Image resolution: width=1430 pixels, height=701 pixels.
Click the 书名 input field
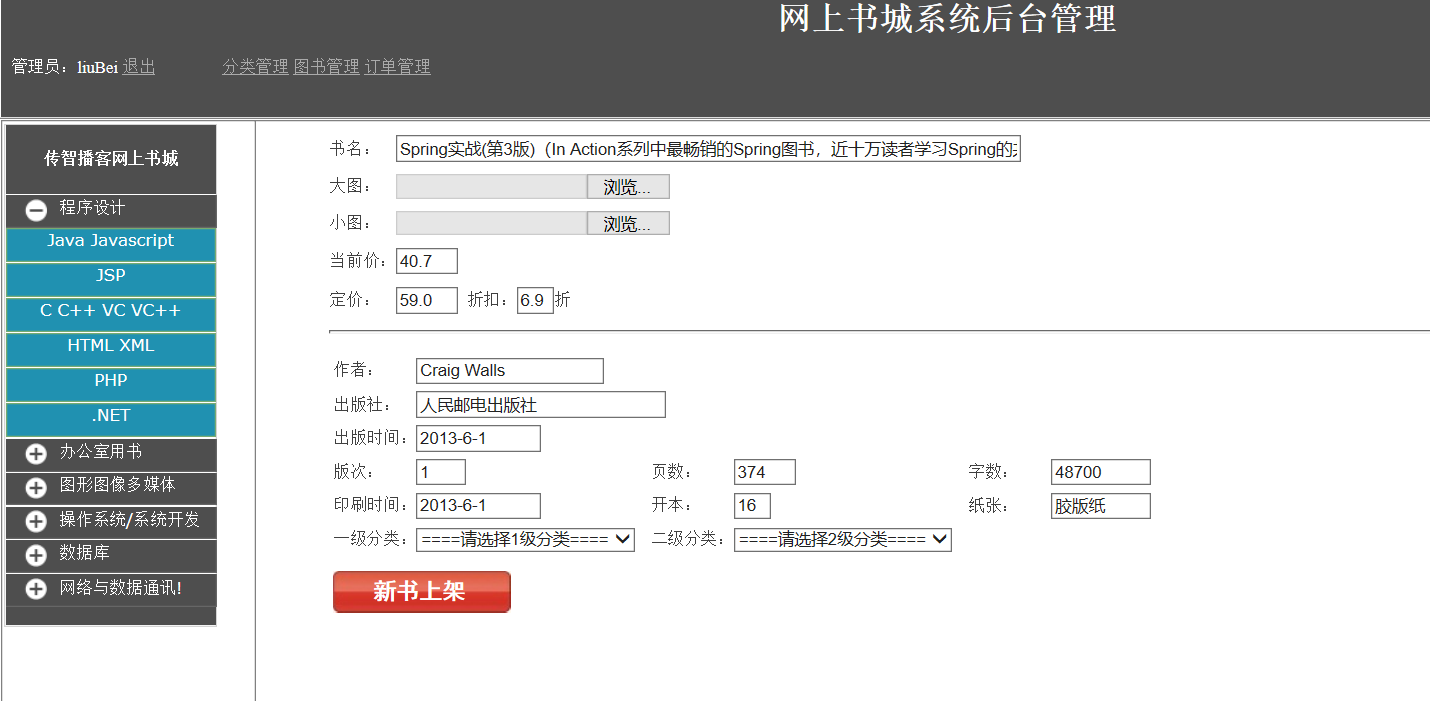pos(708,149)
